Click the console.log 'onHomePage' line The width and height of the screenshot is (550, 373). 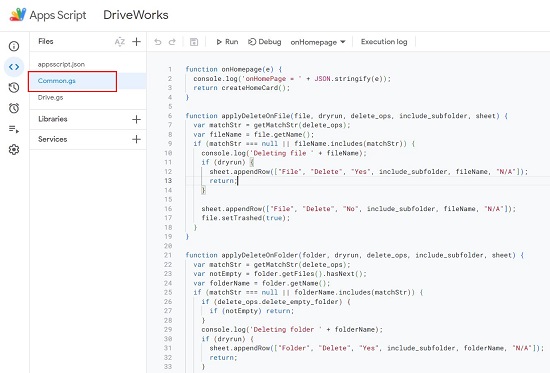292,79
